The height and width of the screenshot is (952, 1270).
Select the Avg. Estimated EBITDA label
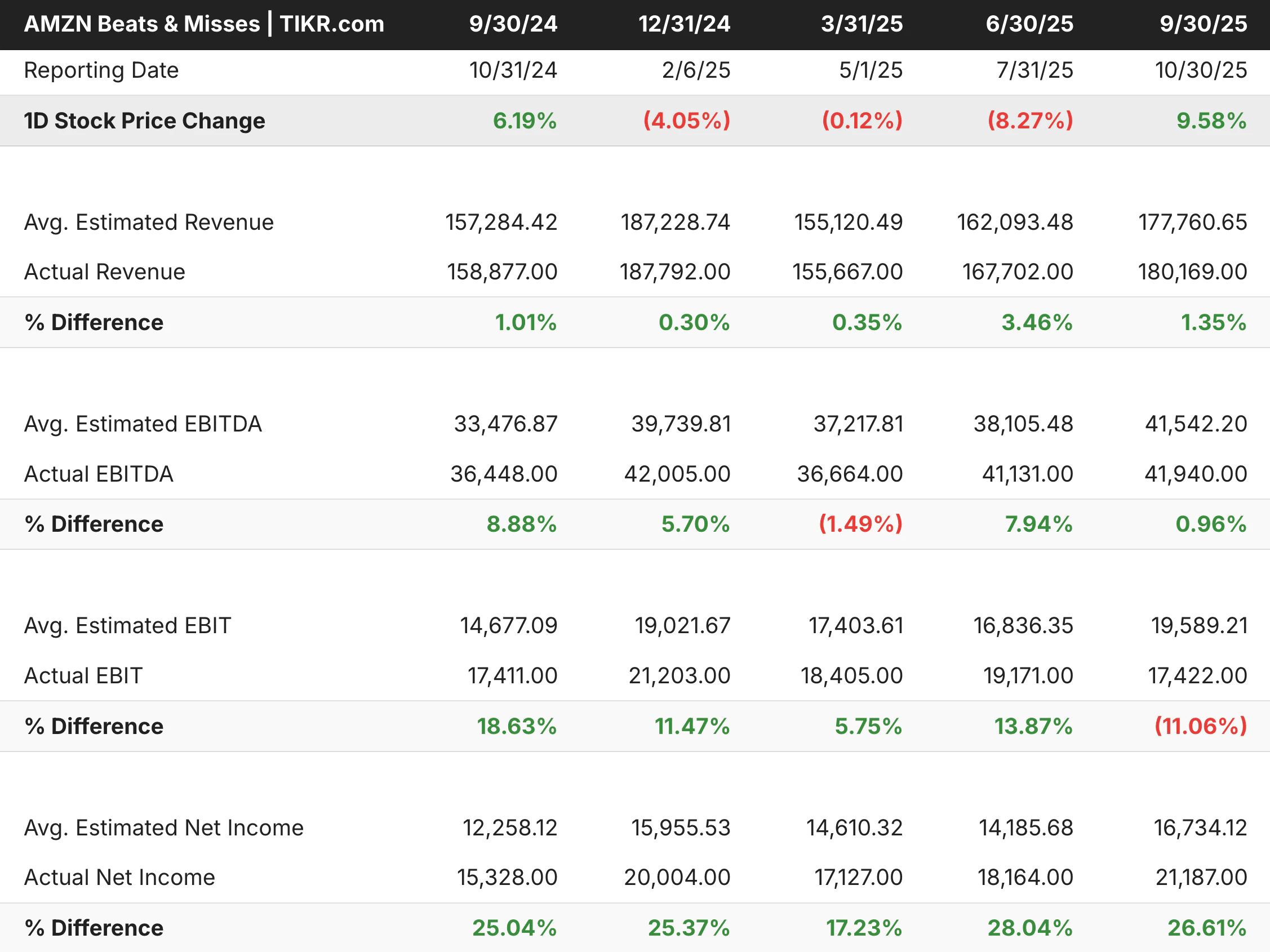(x=143, y=424)
